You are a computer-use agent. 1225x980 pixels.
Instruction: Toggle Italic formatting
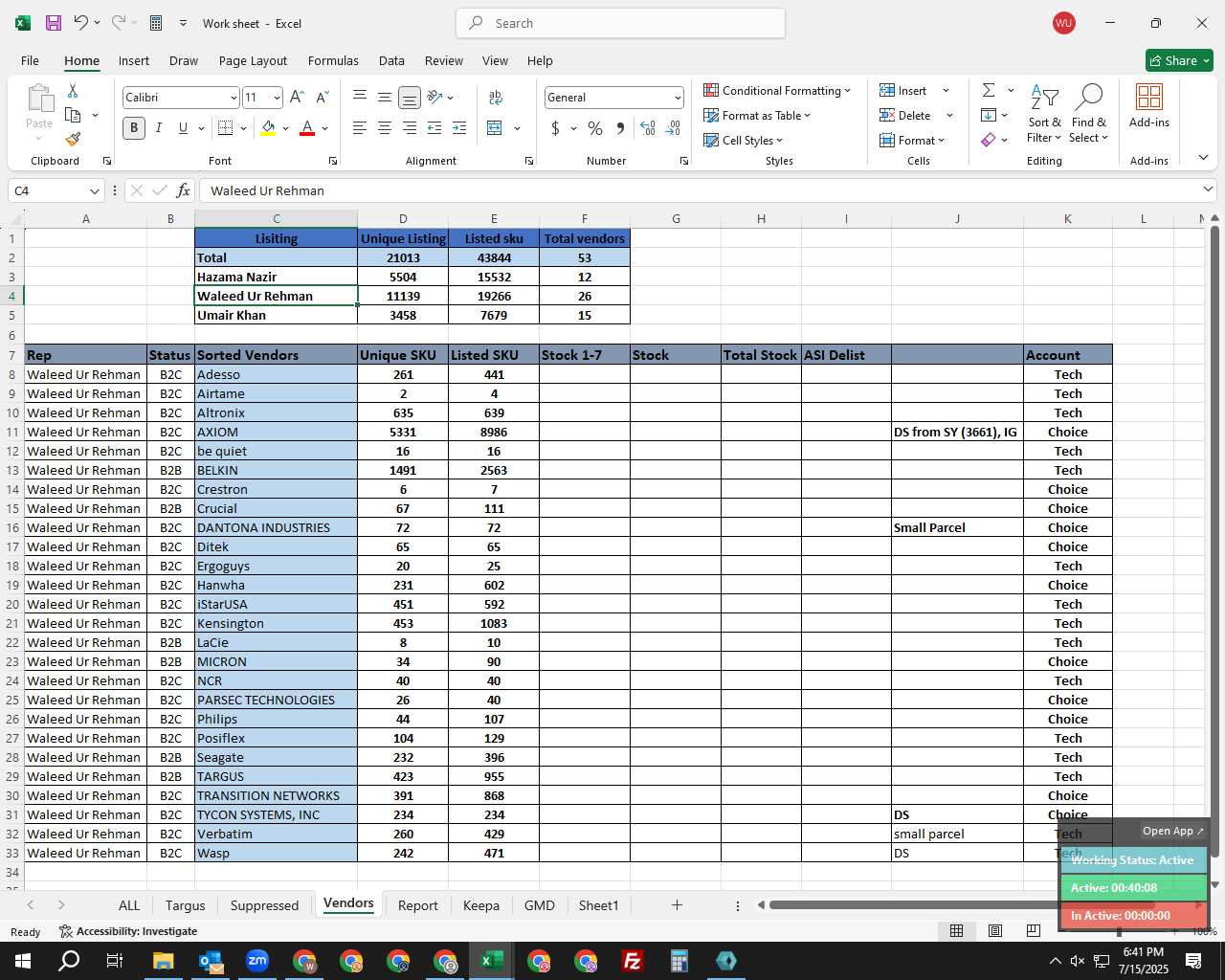(x=158, y=128)
